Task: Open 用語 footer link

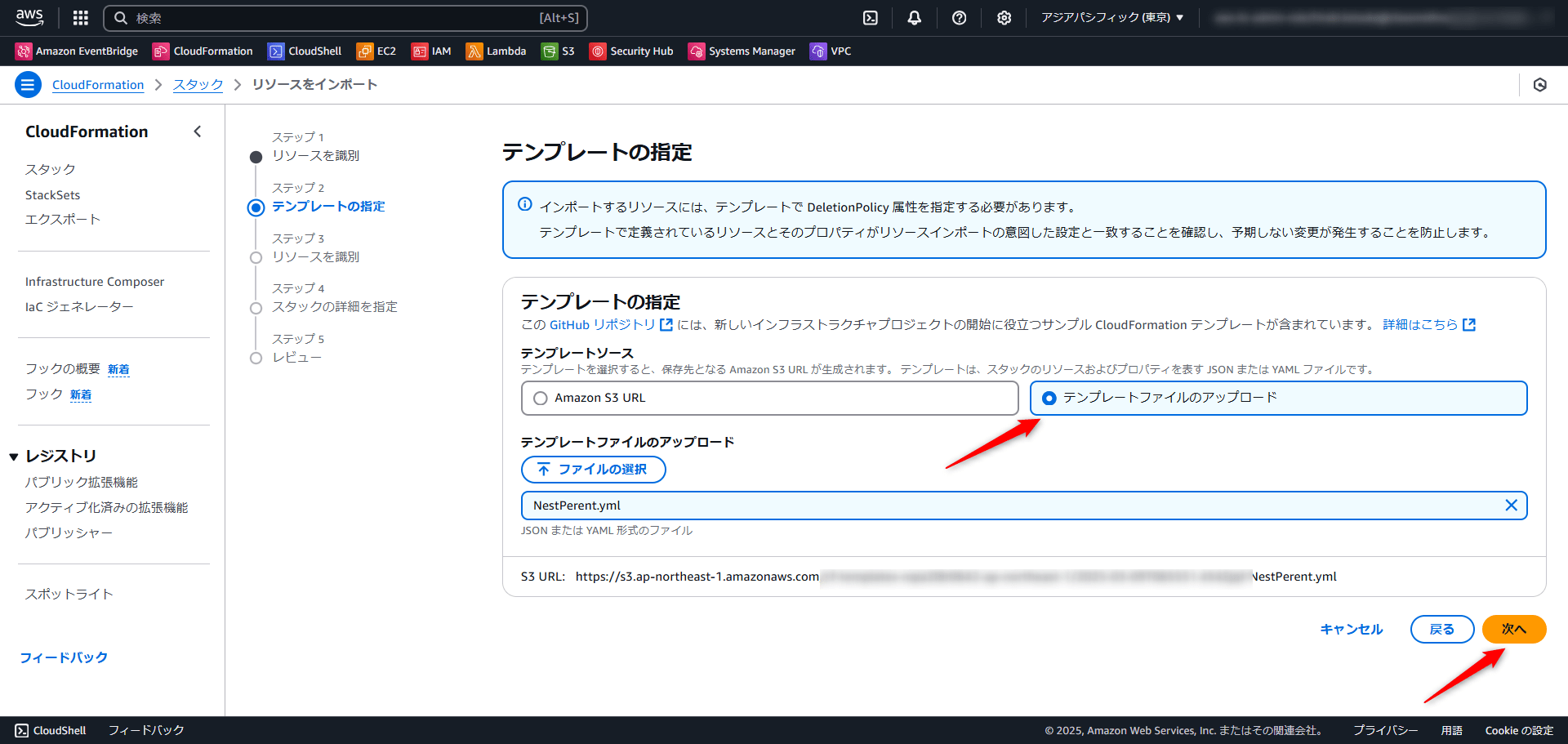Action: 1451,731
